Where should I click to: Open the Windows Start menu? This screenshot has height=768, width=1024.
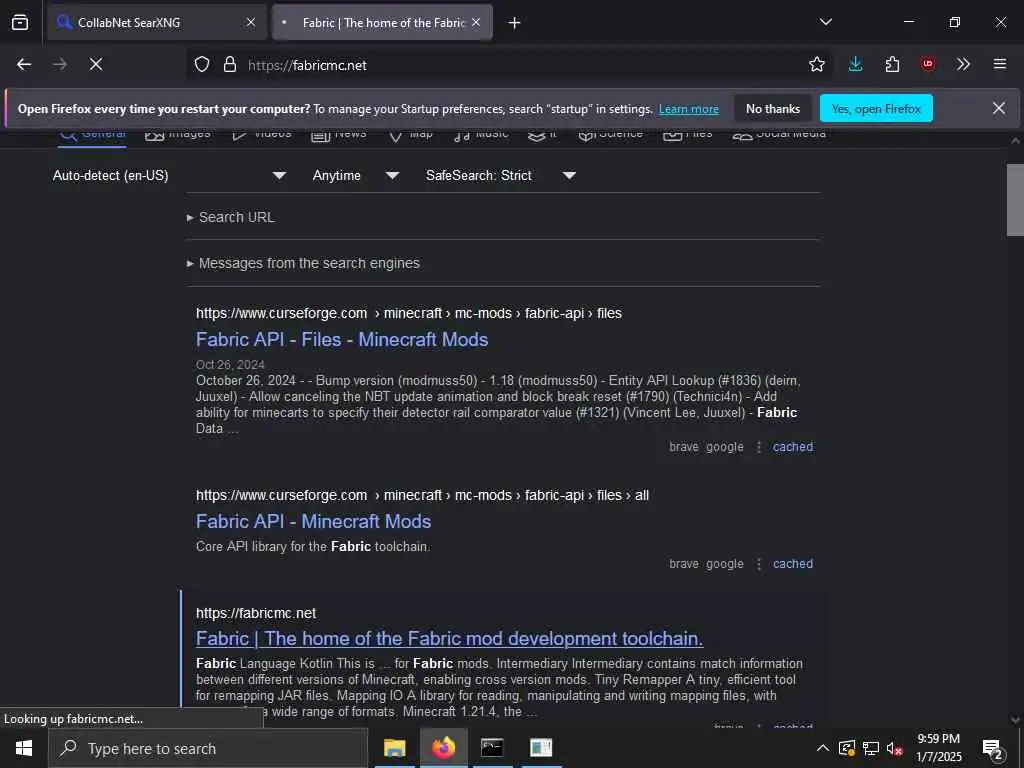24,748
